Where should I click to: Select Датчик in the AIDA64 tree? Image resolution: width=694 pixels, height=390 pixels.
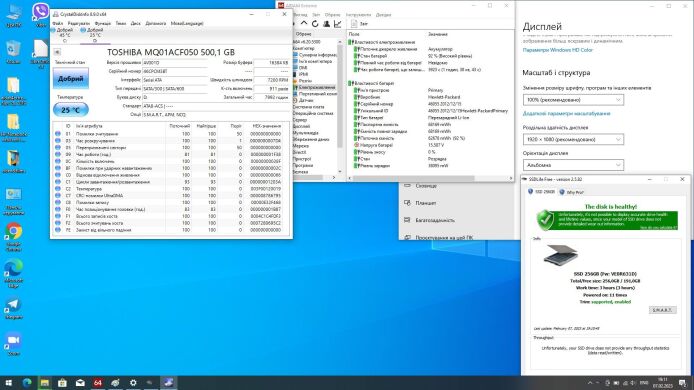click(x=305, y=100)
